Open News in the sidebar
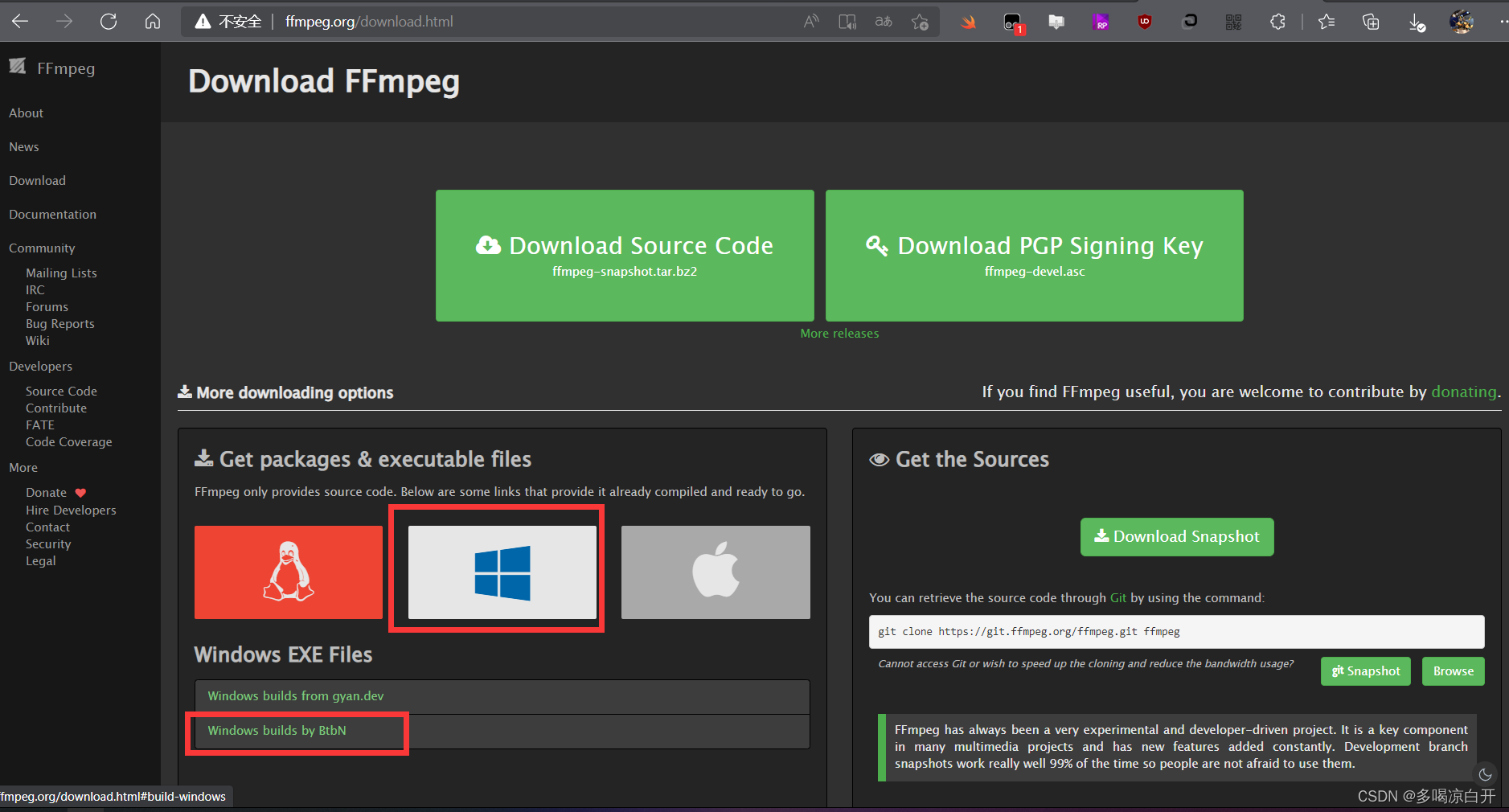The image size is (1509, 812). point(24,147)
